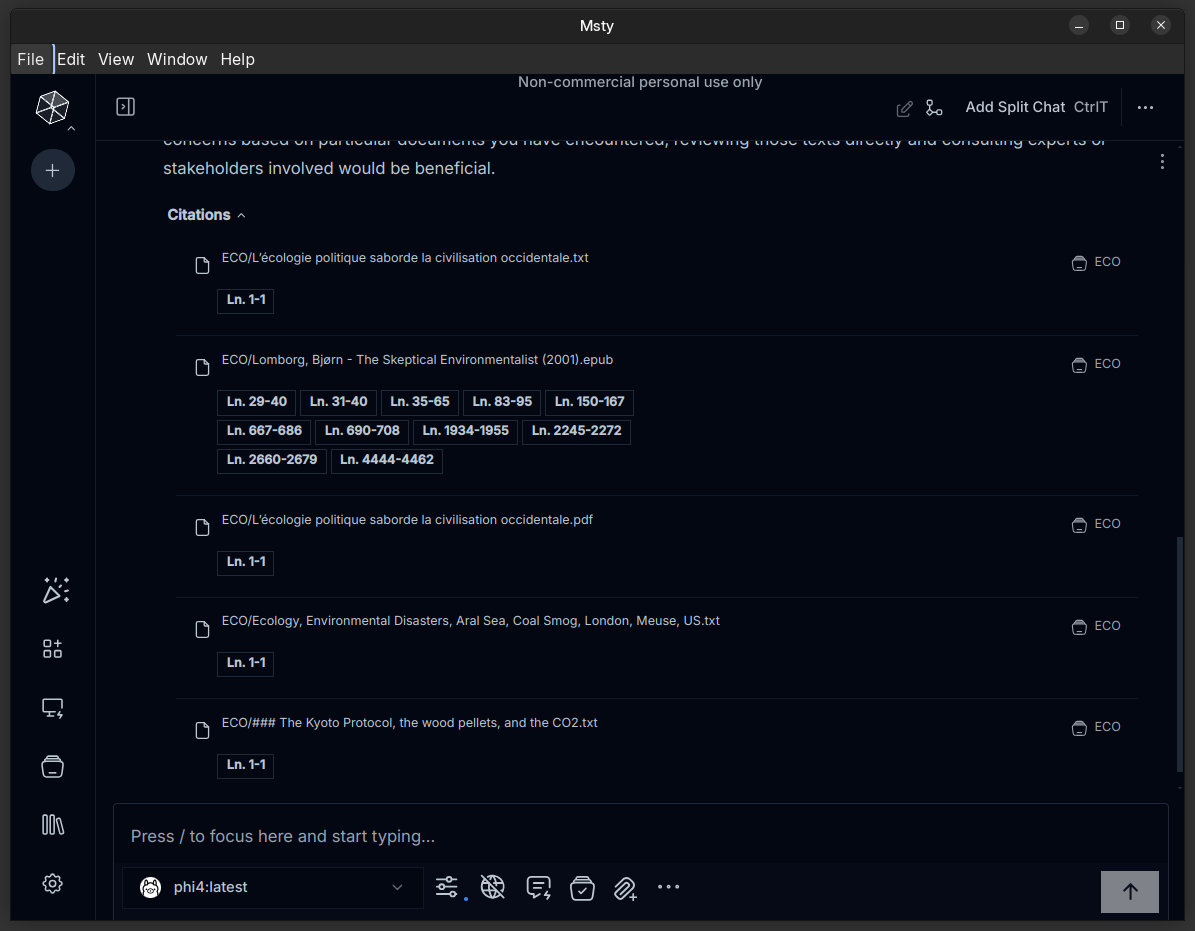The width and height of the screenshot is (1195, 931).
Task: Open the Window menu
Action: (177, 59)
